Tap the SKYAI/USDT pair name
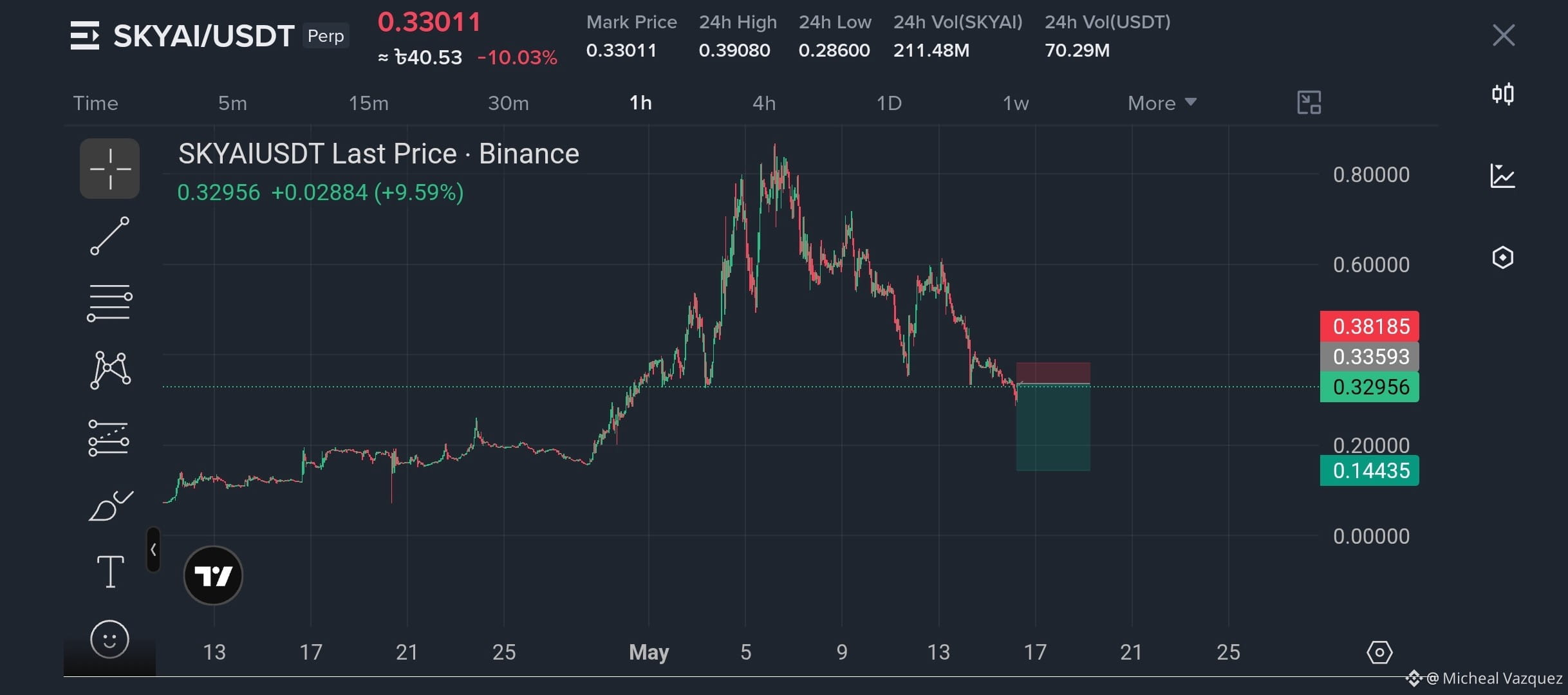 click(x=204, y=36)
